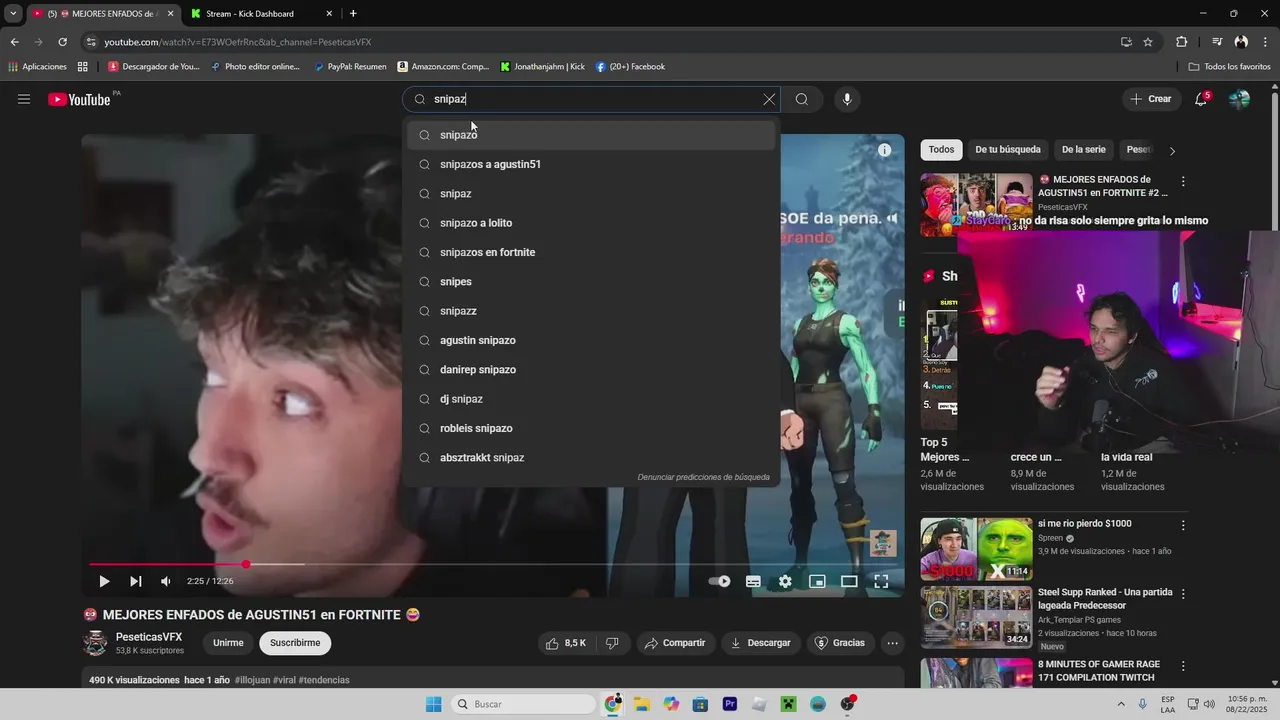The height and width of the screenshot is (720, 1280).
Task: Seek using the video progress bar
Action: pyautogui.click(x=493, y=565)
